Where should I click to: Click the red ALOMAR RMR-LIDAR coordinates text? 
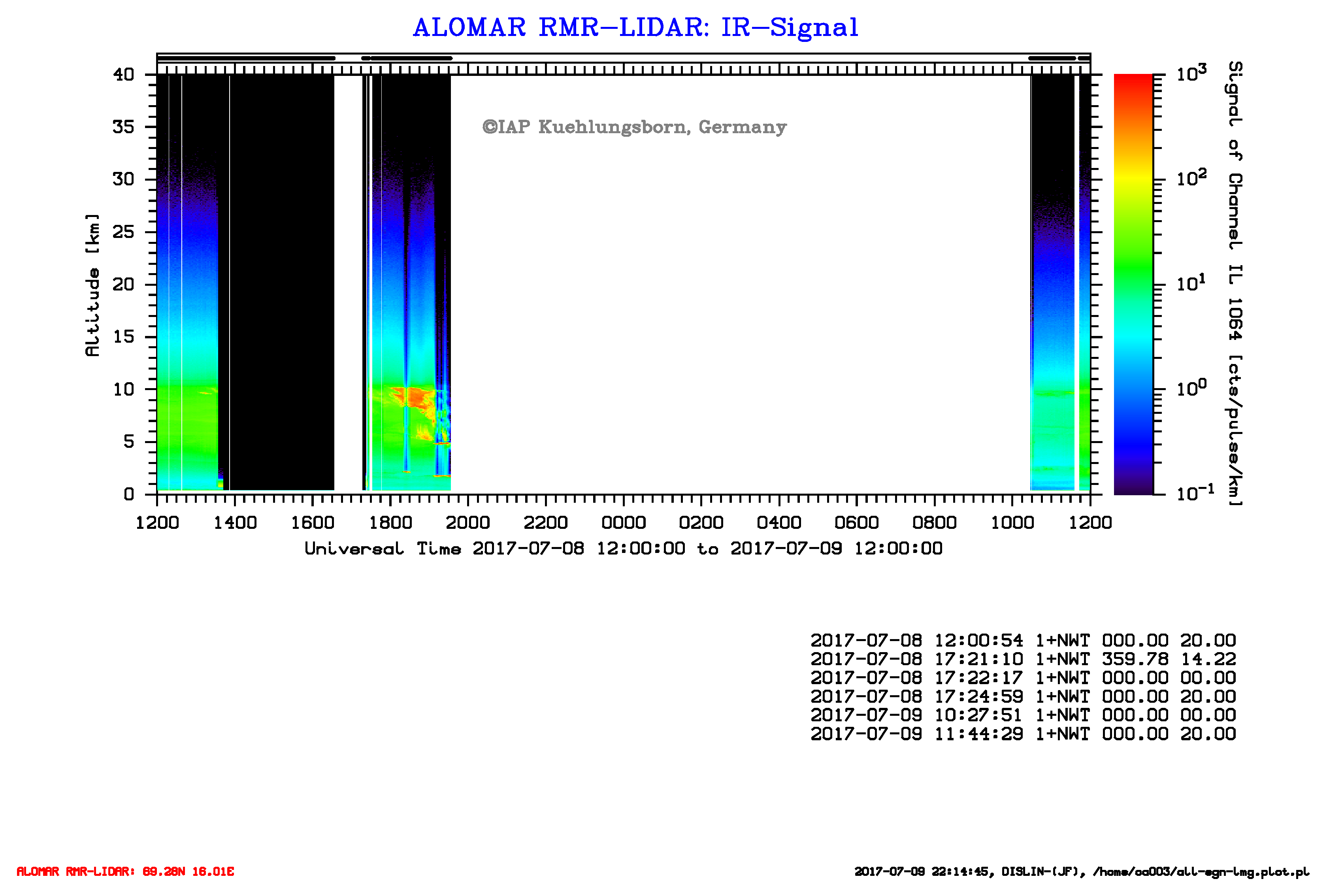click(125, 871)
